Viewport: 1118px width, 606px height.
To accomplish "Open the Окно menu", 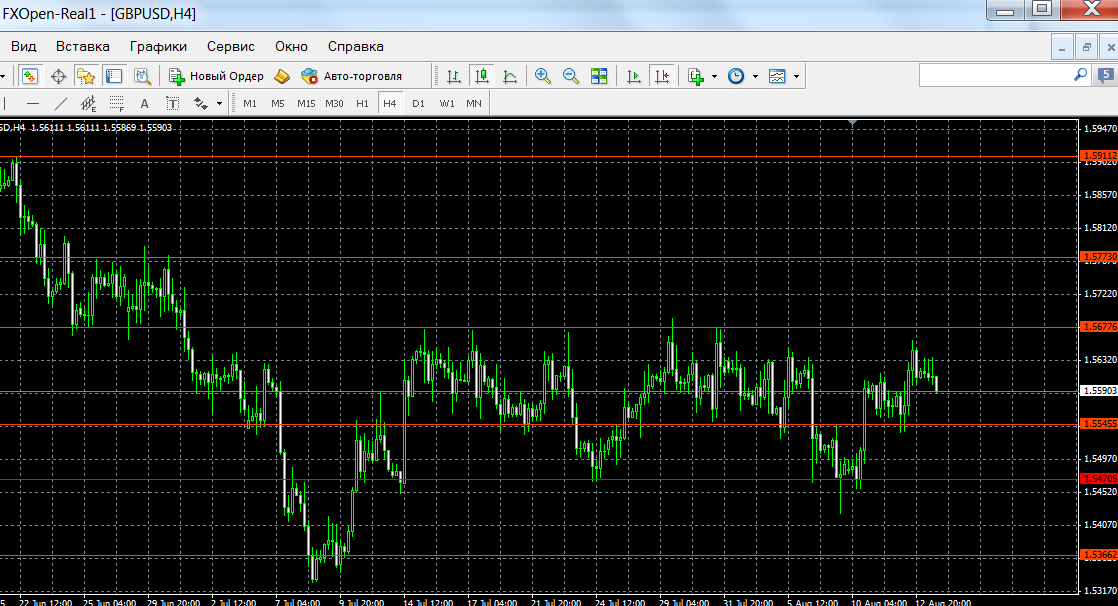I will 292,46.
